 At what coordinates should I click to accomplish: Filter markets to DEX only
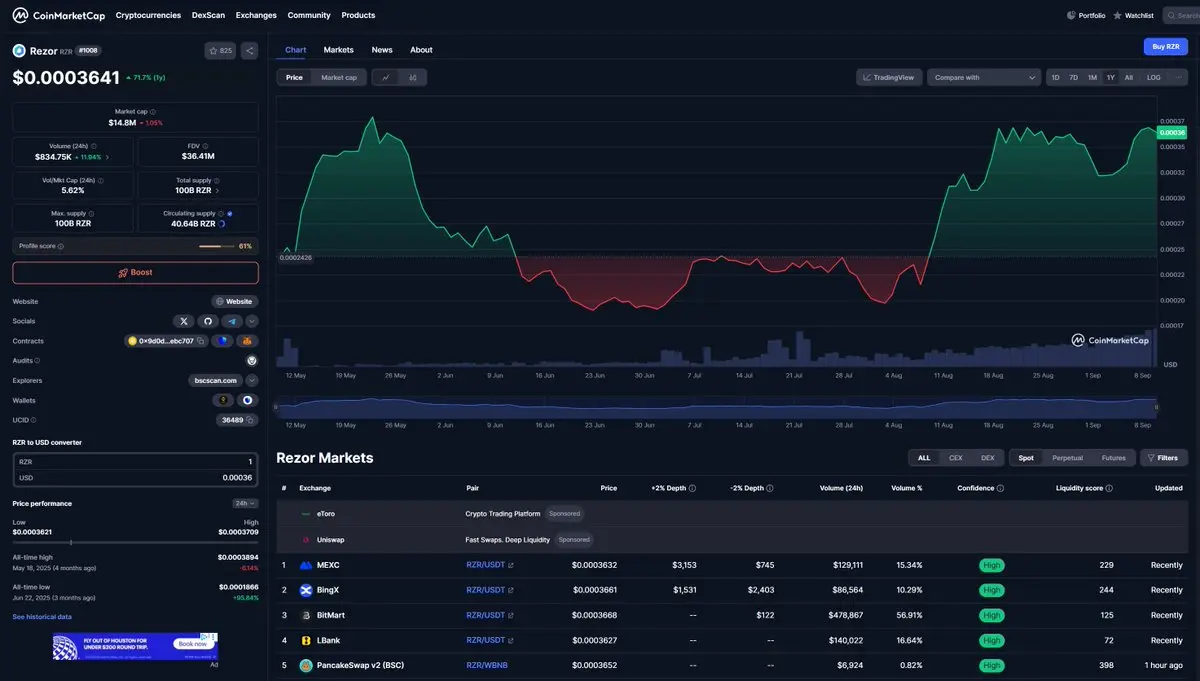(x=987, y=458)
